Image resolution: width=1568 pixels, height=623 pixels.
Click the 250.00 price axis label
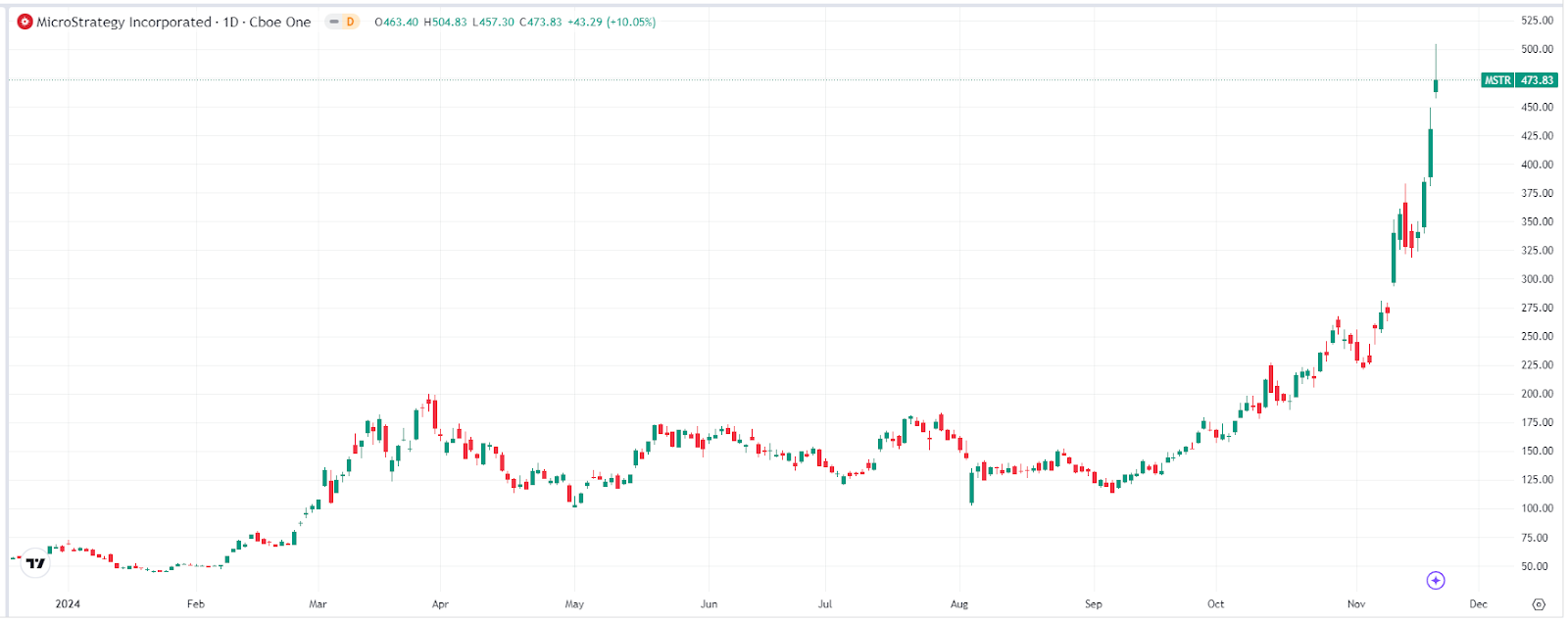pos(1537,336)
